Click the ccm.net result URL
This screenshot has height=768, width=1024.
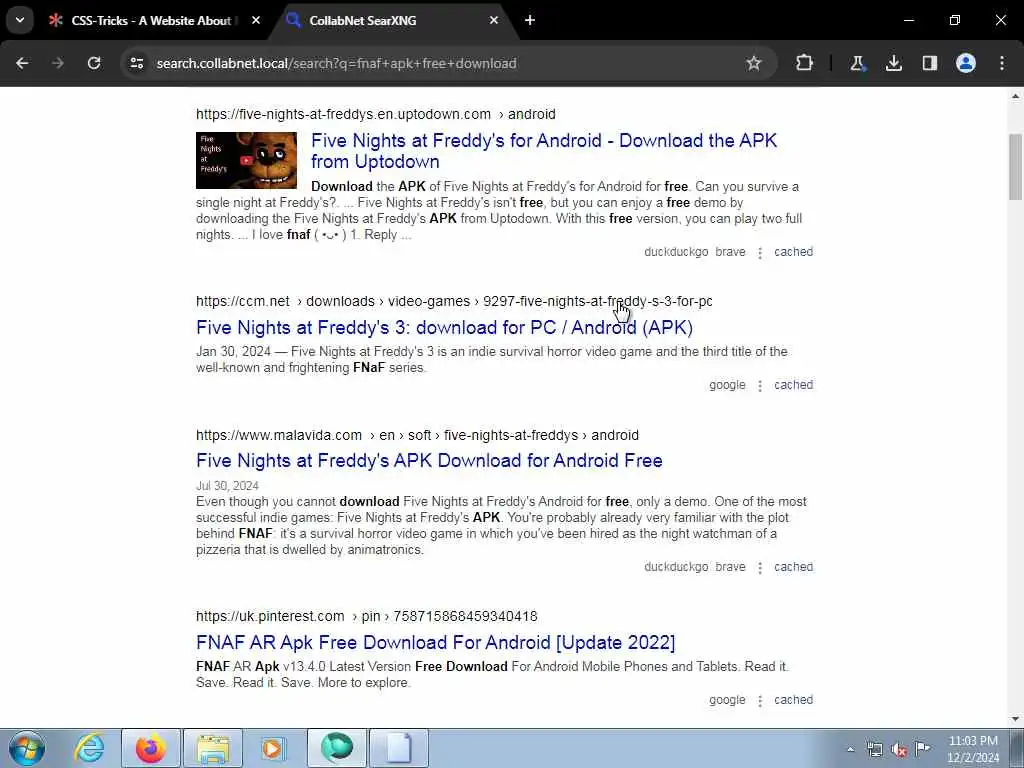point(454,301)
